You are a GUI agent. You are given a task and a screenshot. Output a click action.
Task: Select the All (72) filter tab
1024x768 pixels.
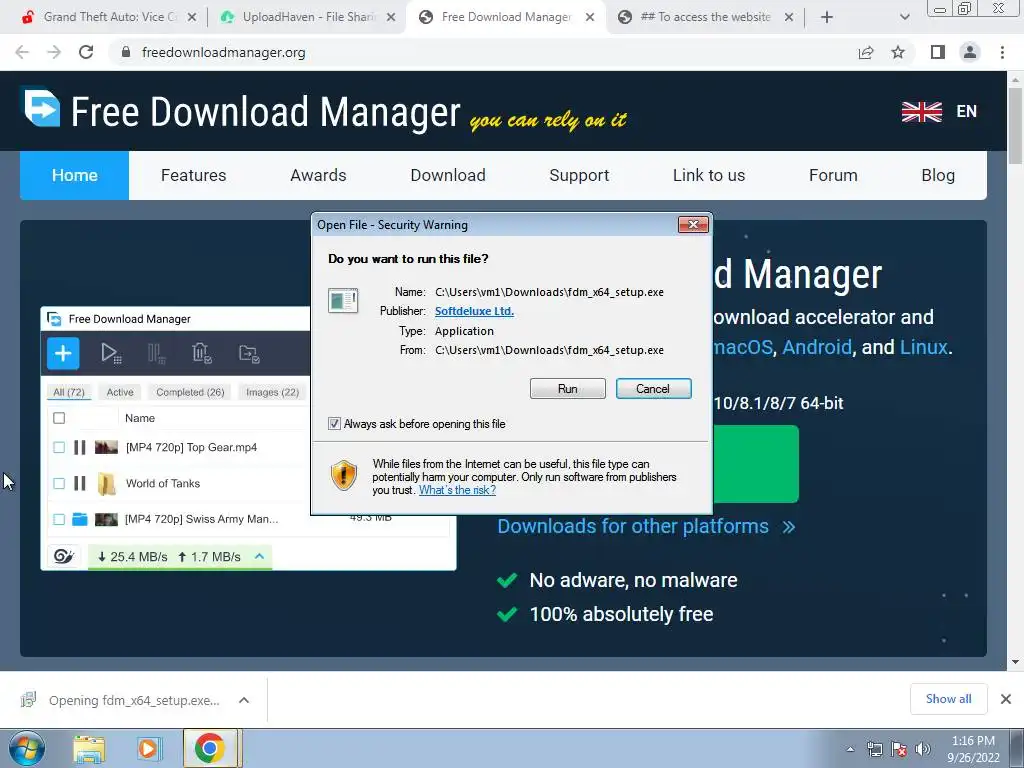pyautogui.click(x=69, y=392)
